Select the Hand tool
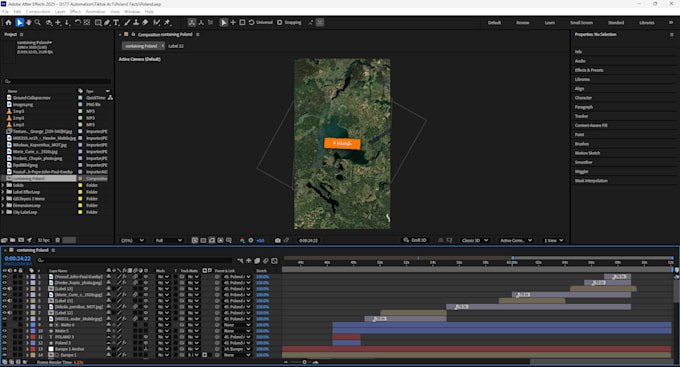Image resolution: width=680 pixels, height=367 pixels. (29, 23)
